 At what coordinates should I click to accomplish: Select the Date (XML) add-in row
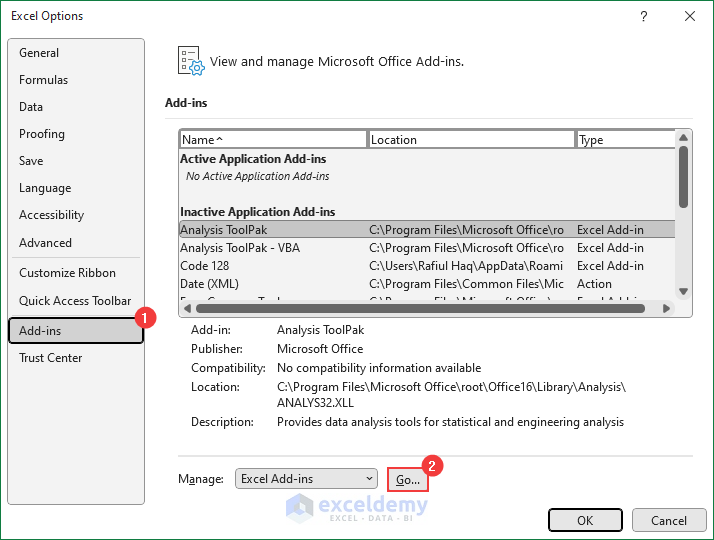pyautogui.click(x=209, y=284)
